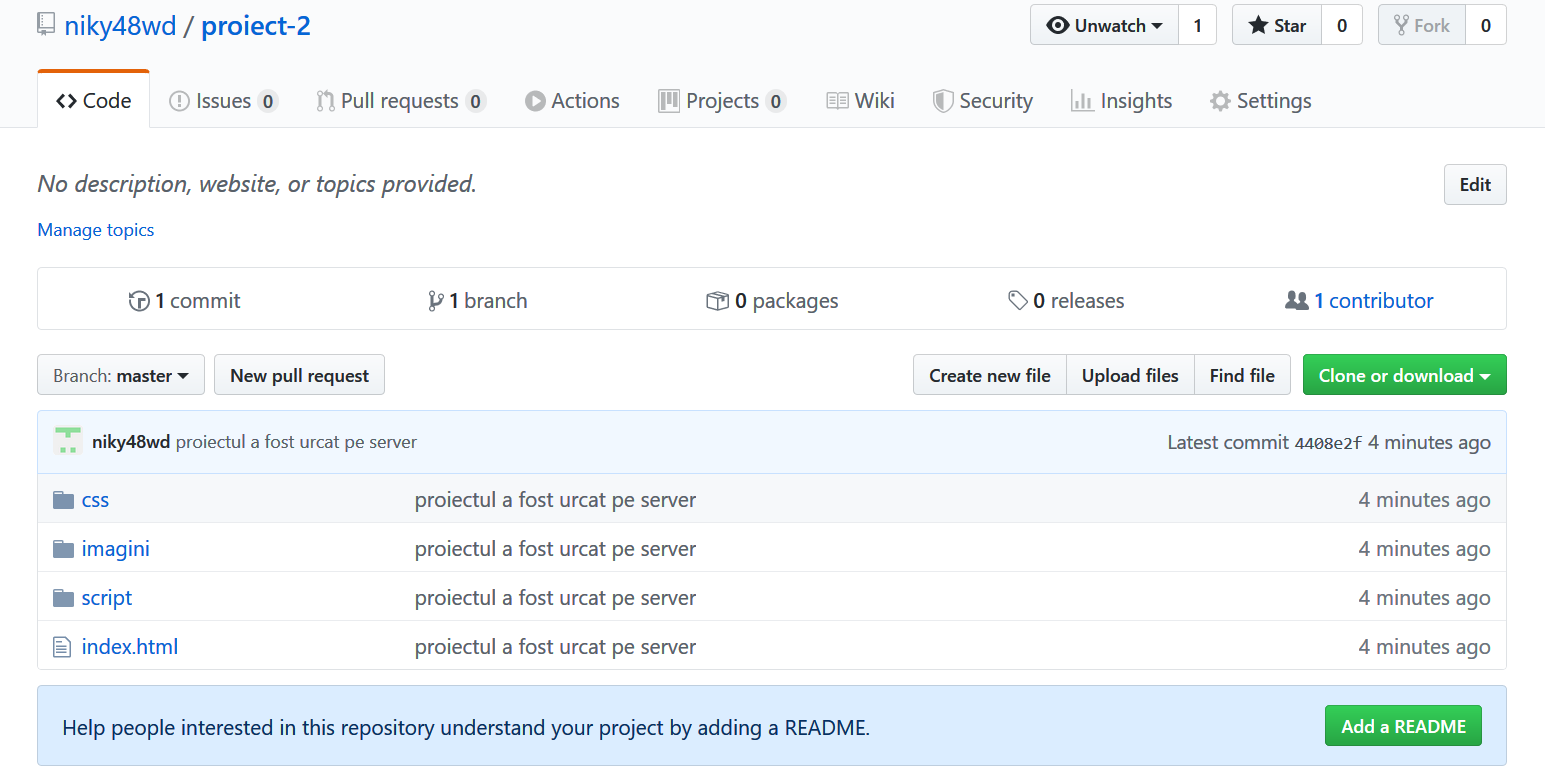Viewport: 1545px width, 774px height.
Task: Click niky48wd's avatar in the commit bar
Action: point(67,441)
